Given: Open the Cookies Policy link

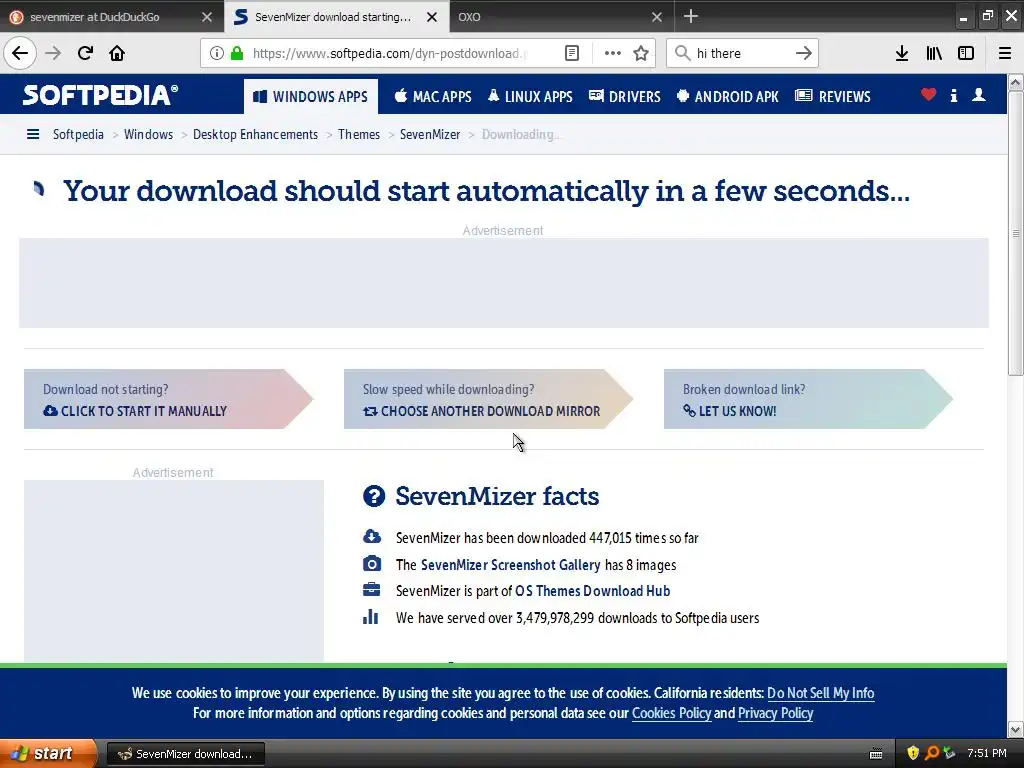Looking at the screenshot, I should click(x=671, y=713).
